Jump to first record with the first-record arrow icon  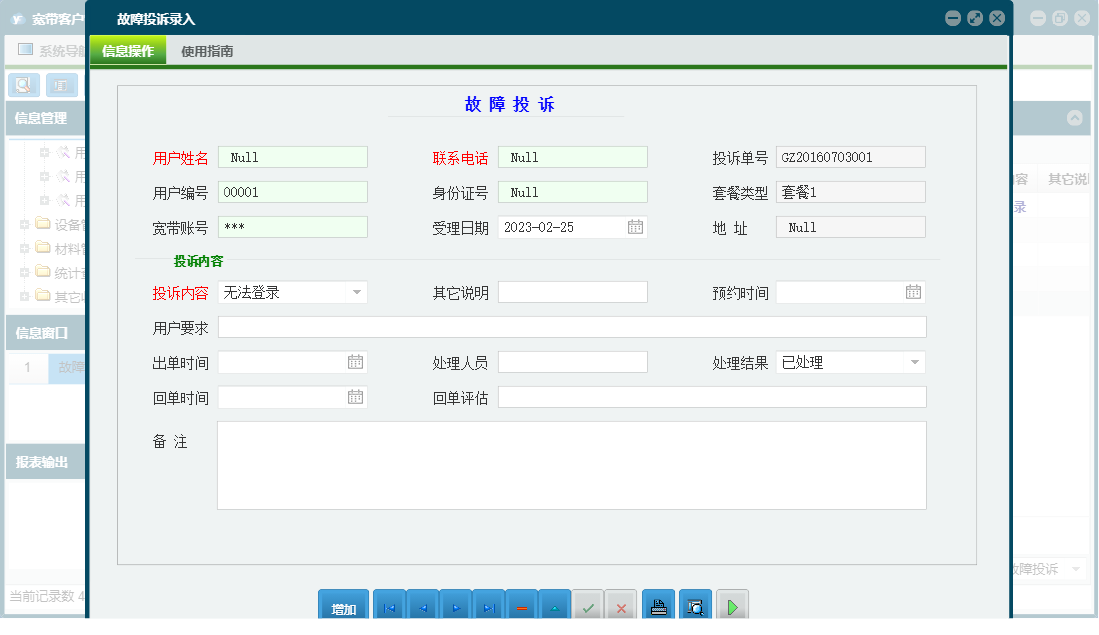[x=389, y=607]
